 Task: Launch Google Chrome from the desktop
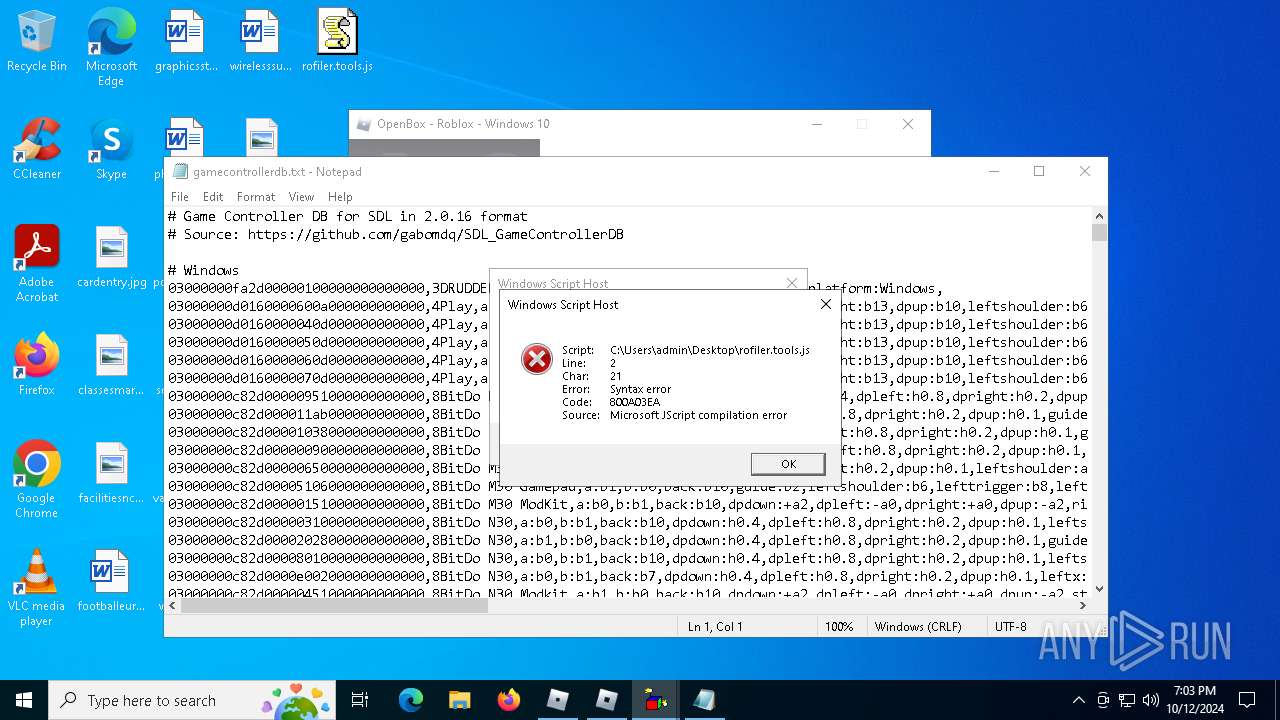pos(37,480)
